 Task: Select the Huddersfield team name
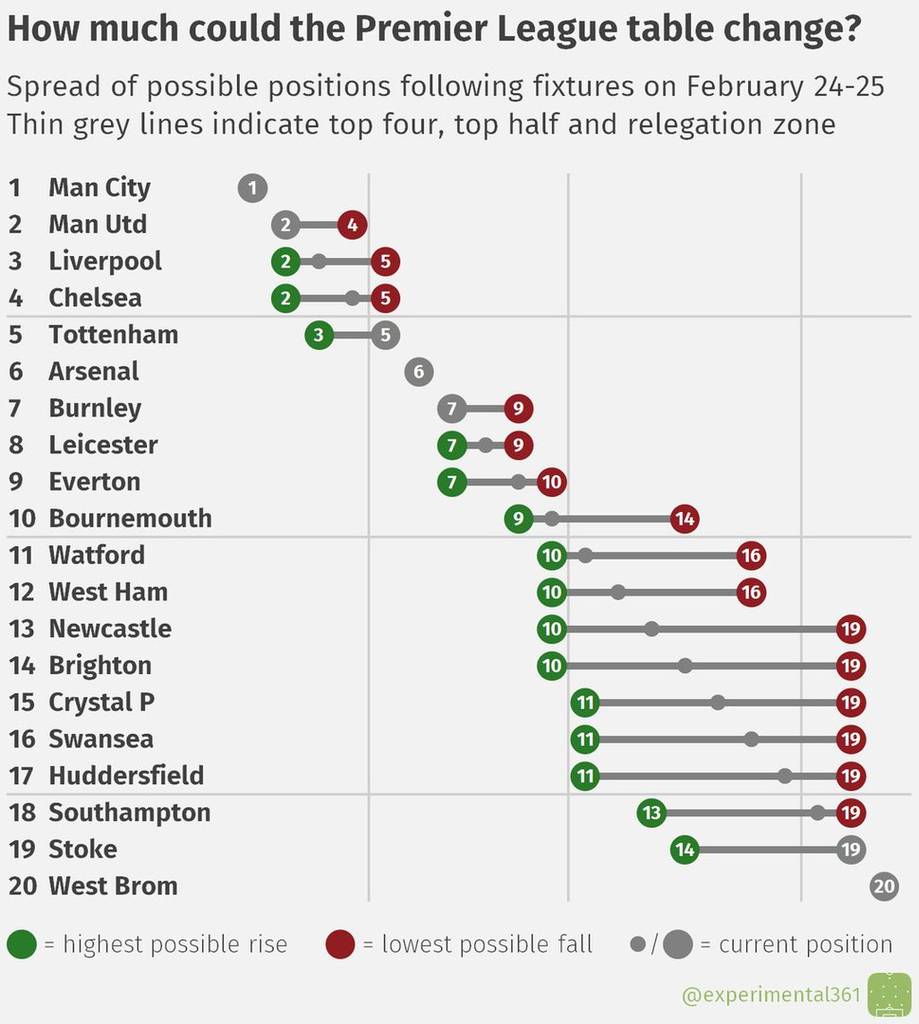127,776
